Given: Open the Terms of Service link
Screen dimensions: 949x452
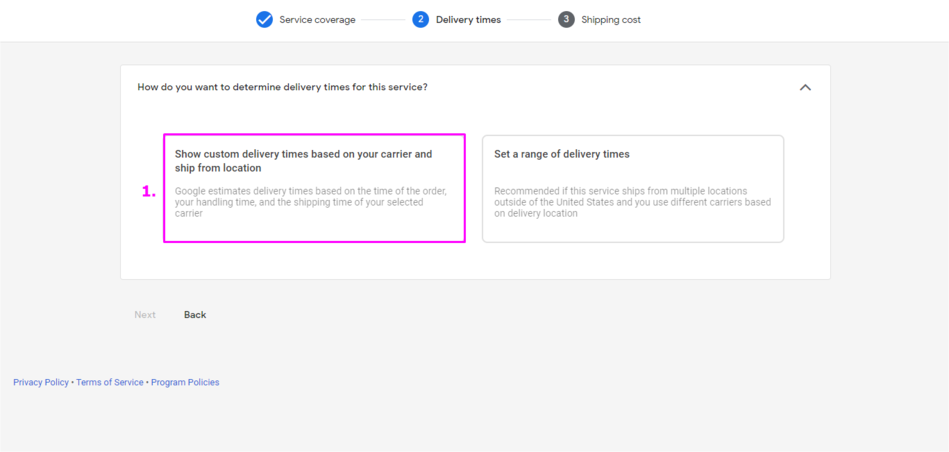Looking at the screenshot, I should click(110, 382).
